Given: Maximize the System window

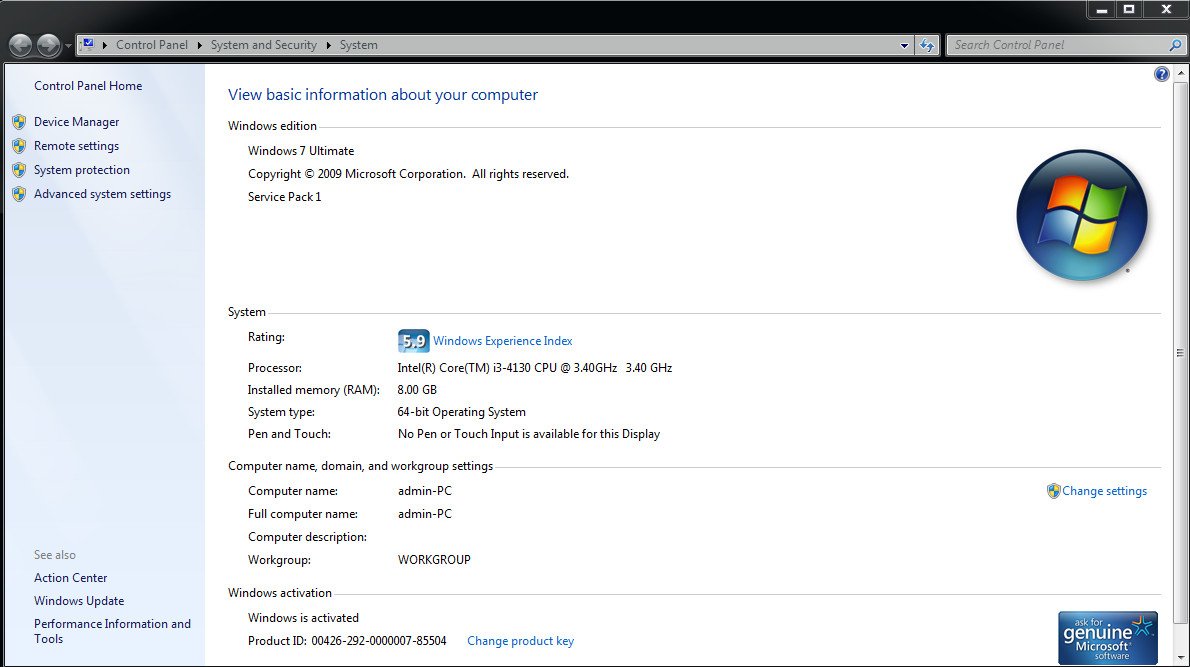Looking at the screenshot, I should coord(1129,9).
